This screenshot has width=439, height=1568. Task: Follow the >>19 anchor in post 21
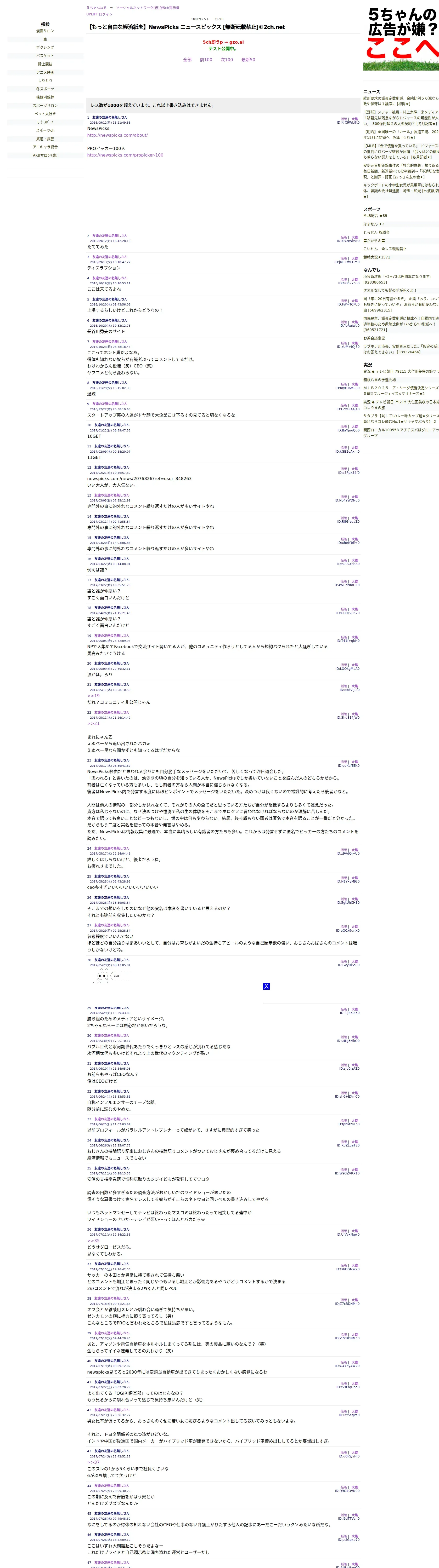93,696
